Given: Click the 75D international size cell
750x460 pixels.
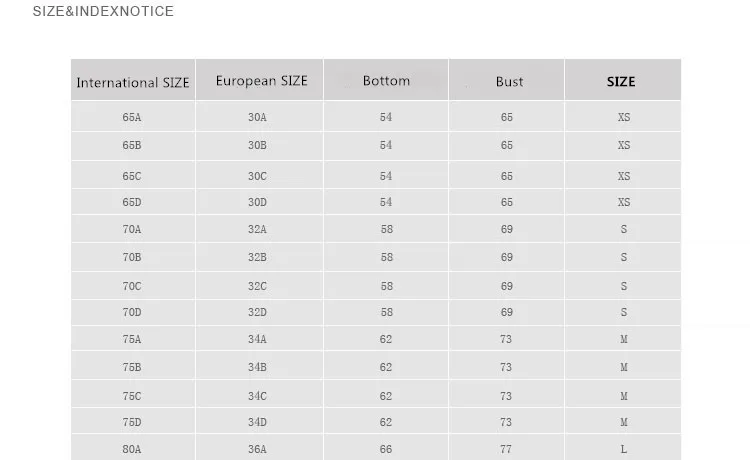Looking at the screenshot, I should 132,422.
